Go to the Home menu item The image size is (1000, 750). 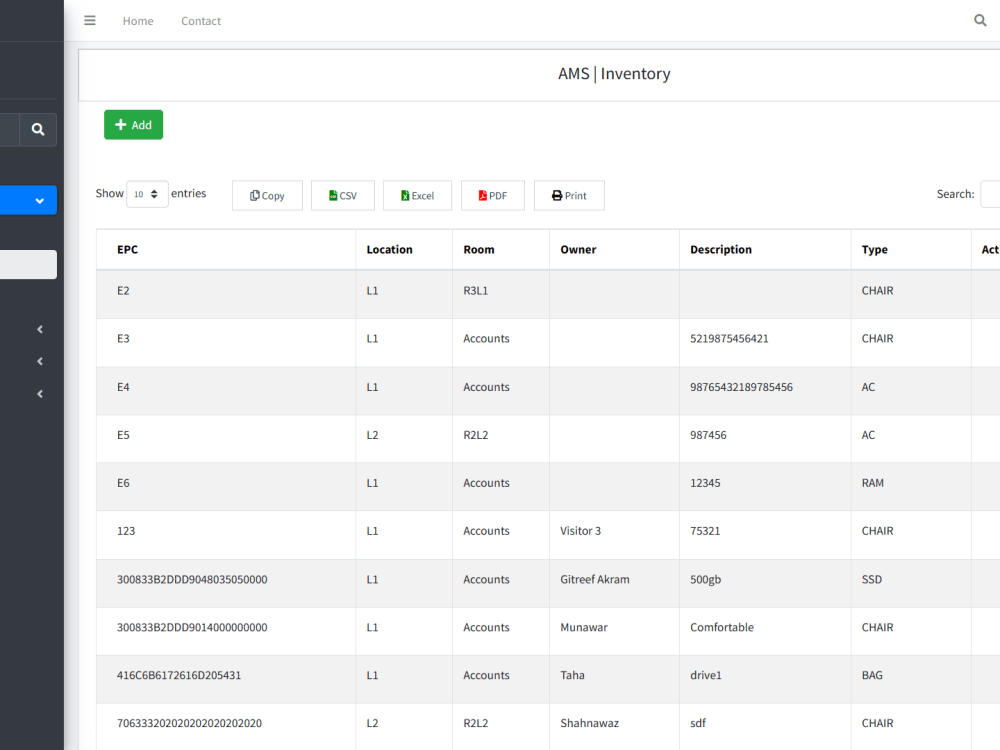138,20
